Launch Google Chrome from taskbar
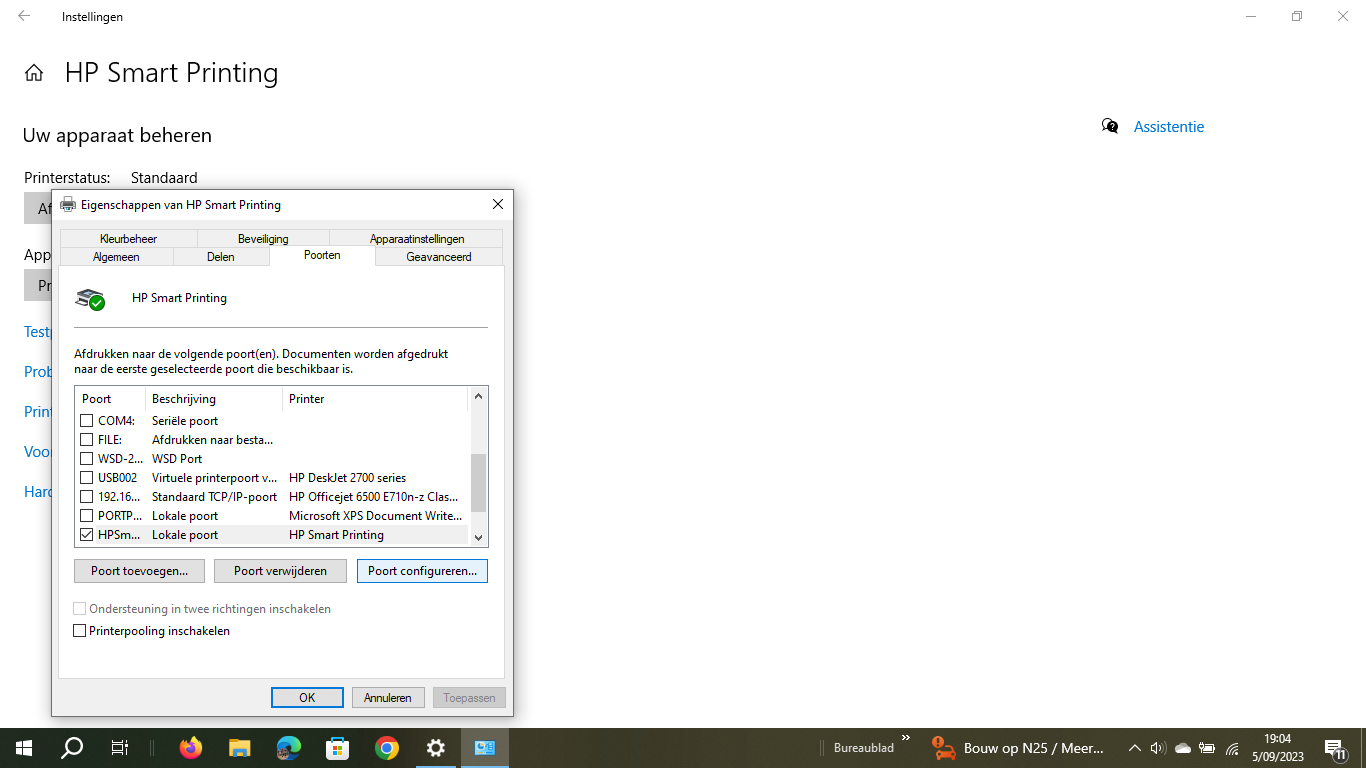This screenshot has height=768, width=1366. click(x=387, y=747)
